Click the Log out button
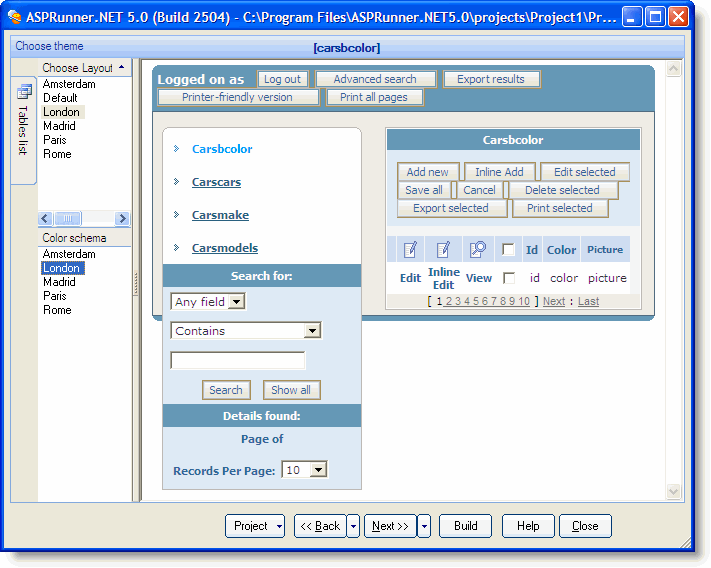This screenshot has width=711, height=568. (x=282, y=79)
